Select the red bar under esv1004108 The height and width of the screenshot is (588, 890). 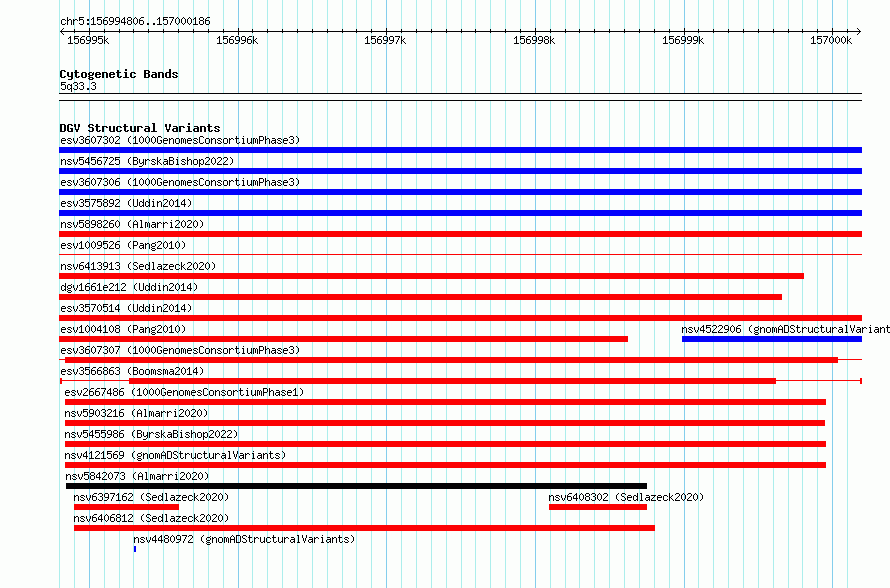point(343,339)
